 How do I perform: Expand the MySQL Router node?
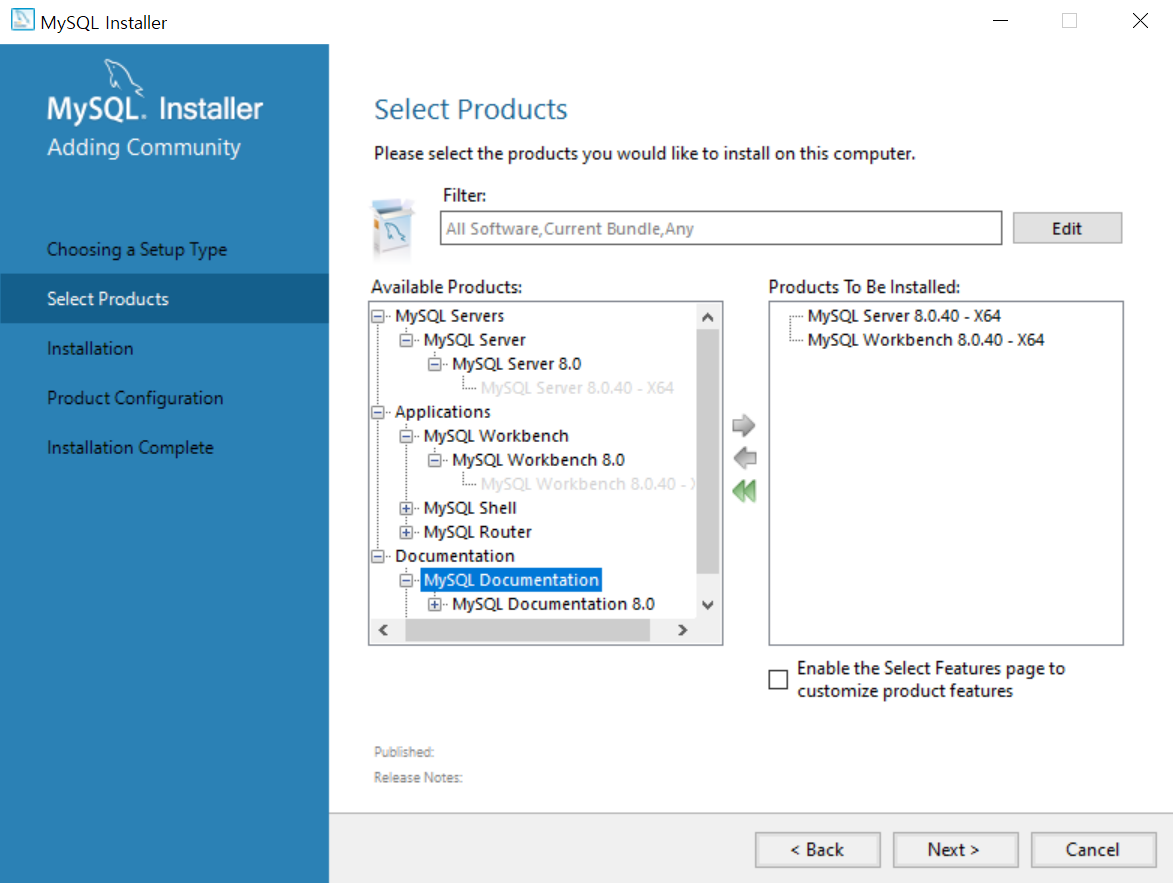tap(406, 533)
